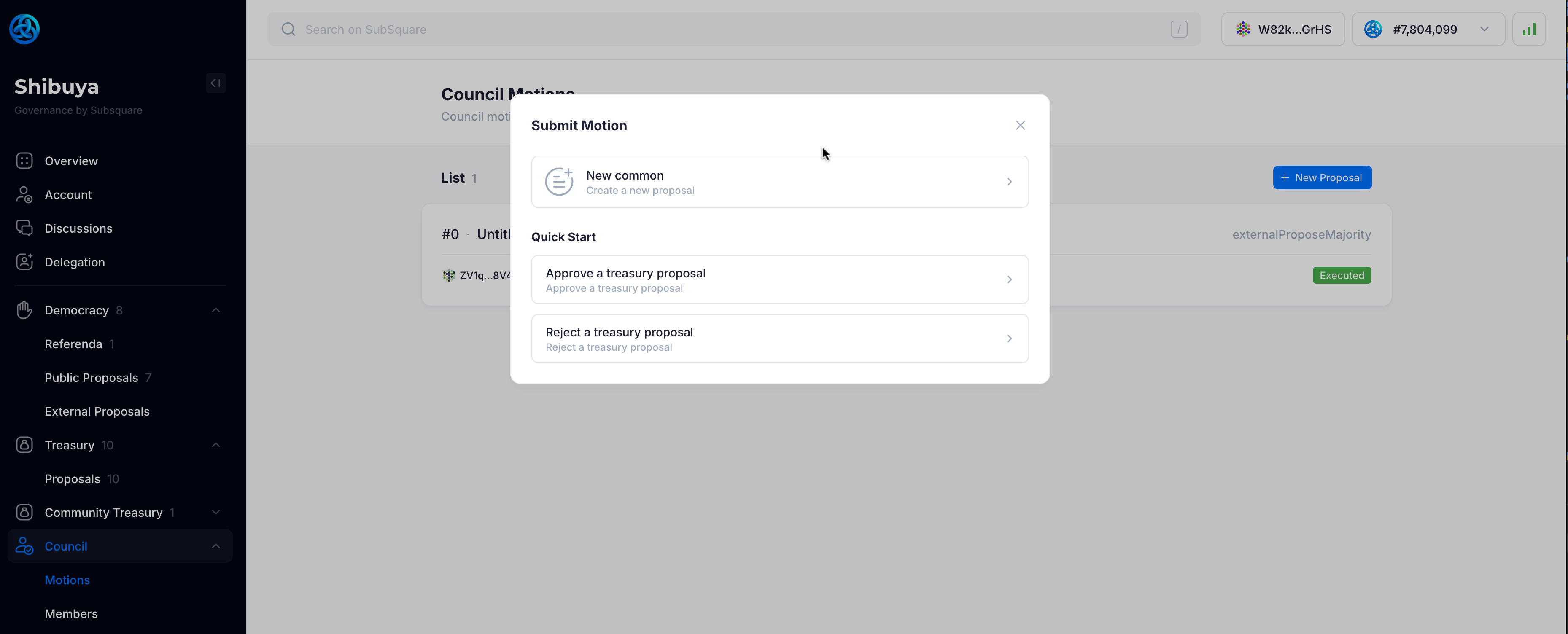Open the Discussions chat icon

click(24, 228)
